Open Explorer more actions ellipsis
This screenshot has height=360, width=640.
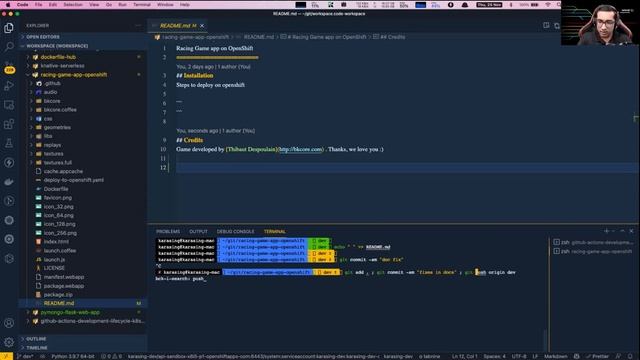138,25
